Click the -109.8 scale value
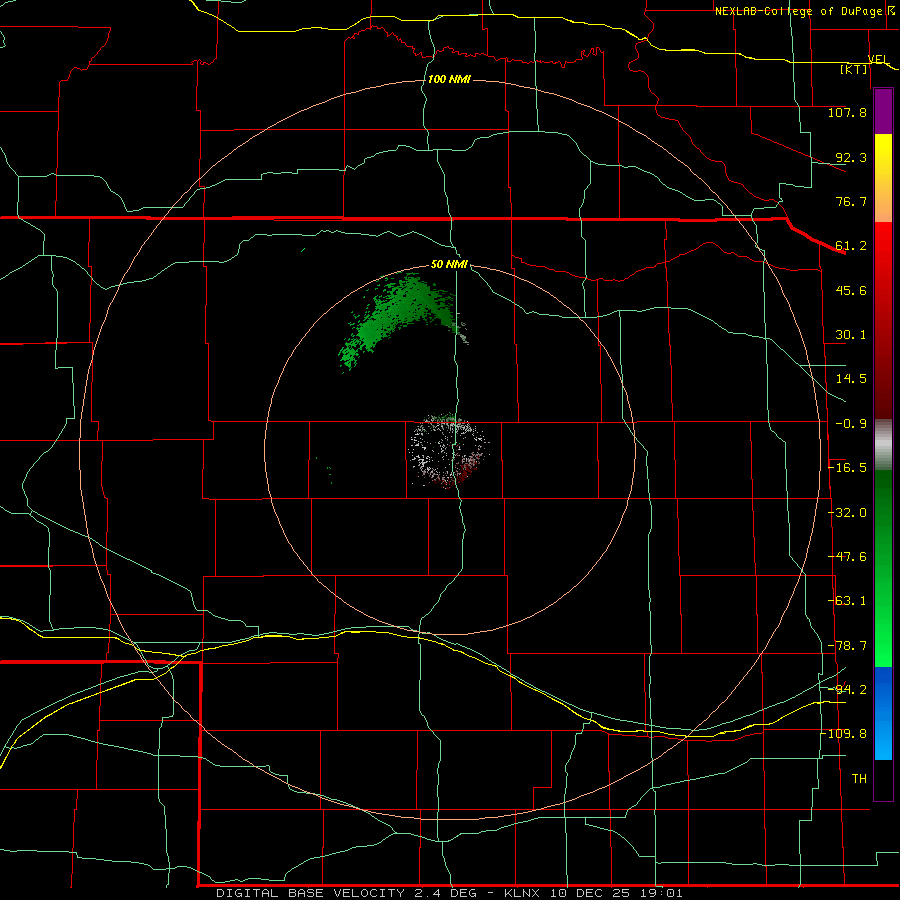The width and height of the screenshot is (900, 900). coord(844,734)
